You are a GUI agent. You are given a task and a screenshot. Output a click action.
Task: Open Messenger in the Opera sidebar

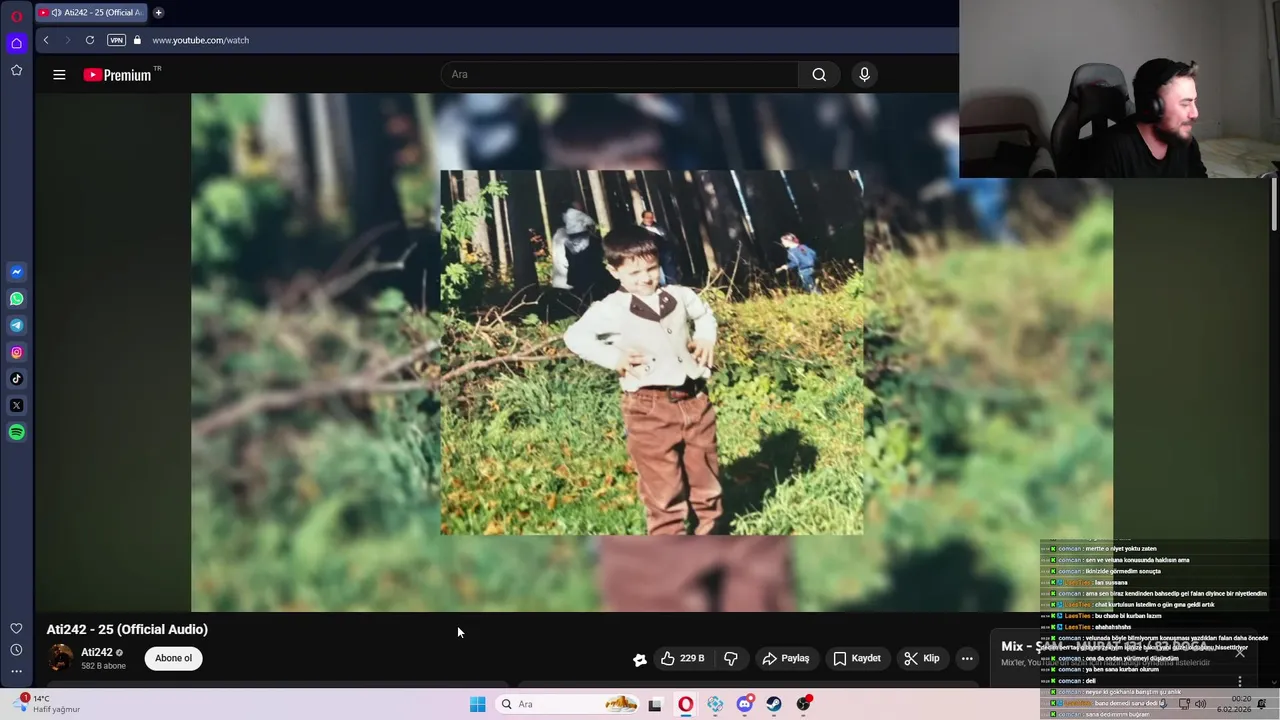coord(16,272)
